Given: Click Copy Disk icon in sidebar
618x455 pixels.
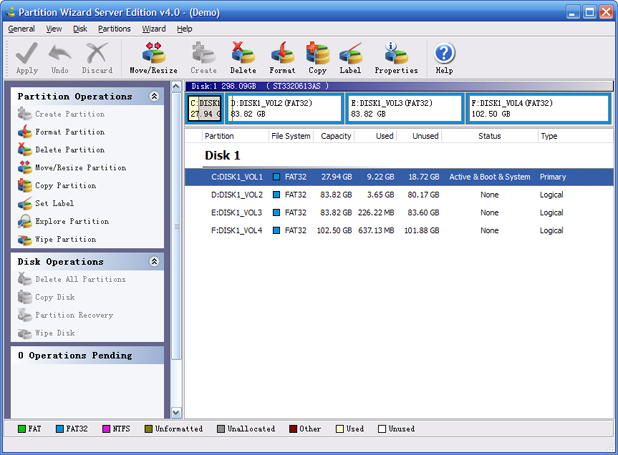Looking at the screenshot, I should pos(25,297).
